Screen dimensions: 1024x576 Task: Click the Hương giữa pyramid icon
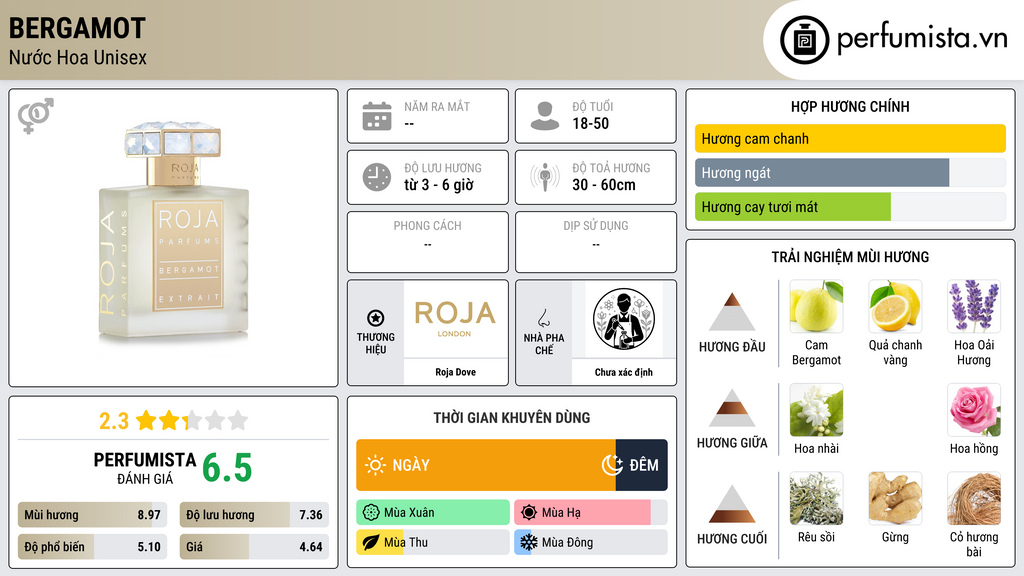732,408
